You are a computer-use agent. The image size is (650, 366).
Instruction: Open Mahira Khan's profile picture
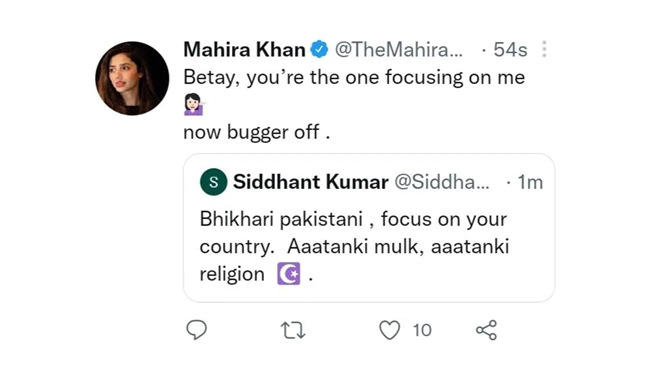pyautogui.click(x=132, y=78)
